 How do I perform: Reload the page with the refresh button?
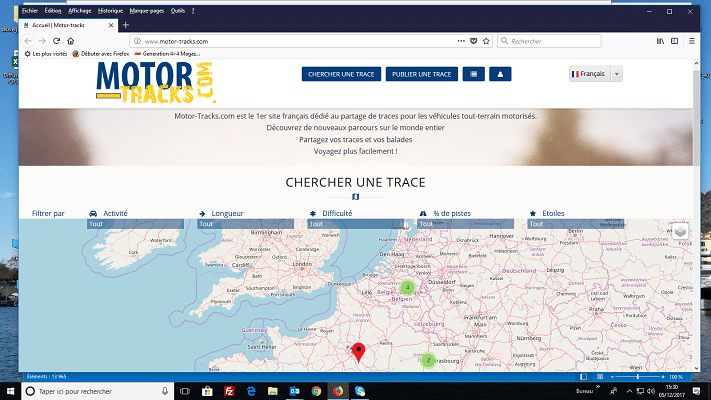tap(57, 41)
